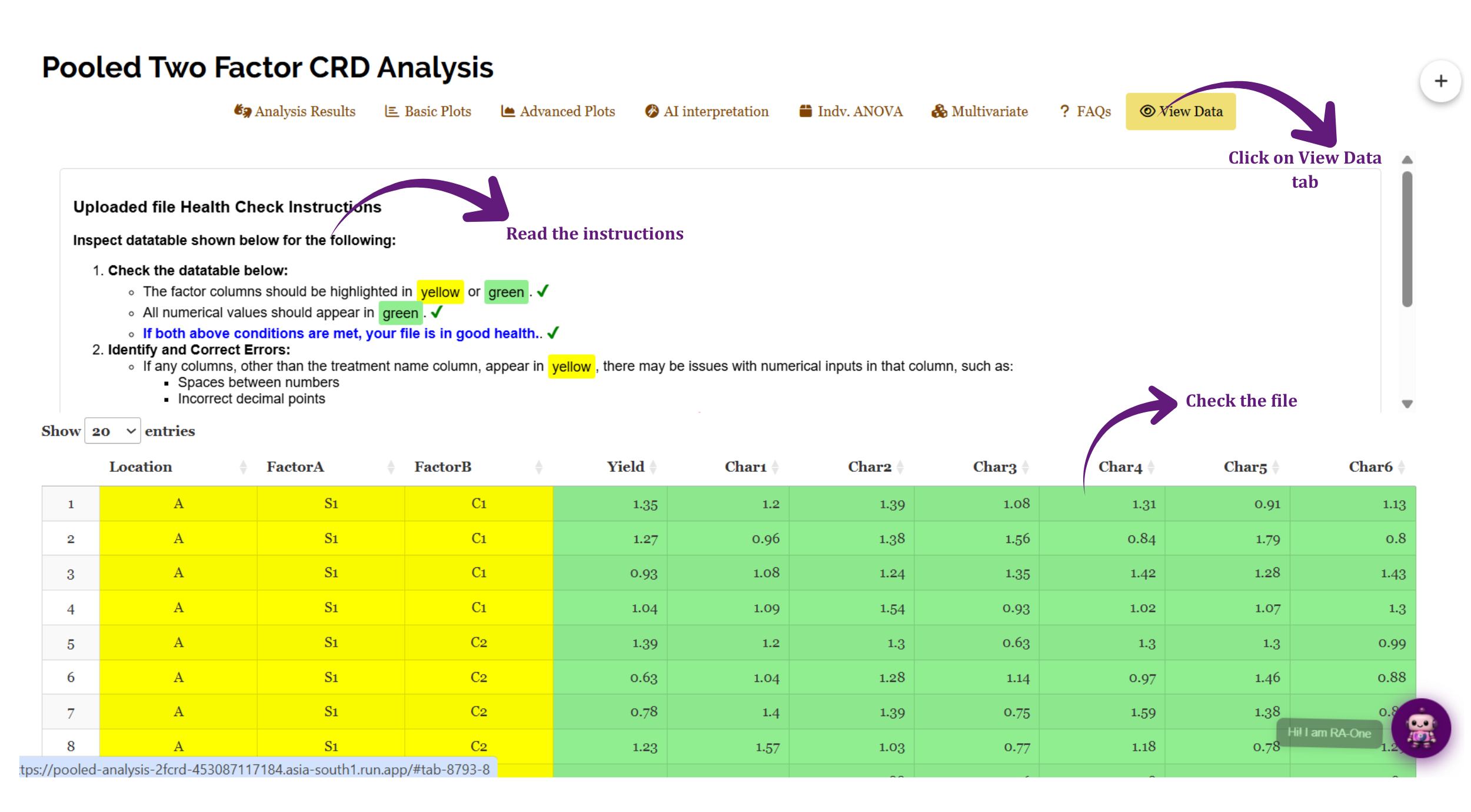Click the Hi! I am RA-One tooltip
The image size is (1471, 812).
pyautogui.click(x=1329, y=733)
